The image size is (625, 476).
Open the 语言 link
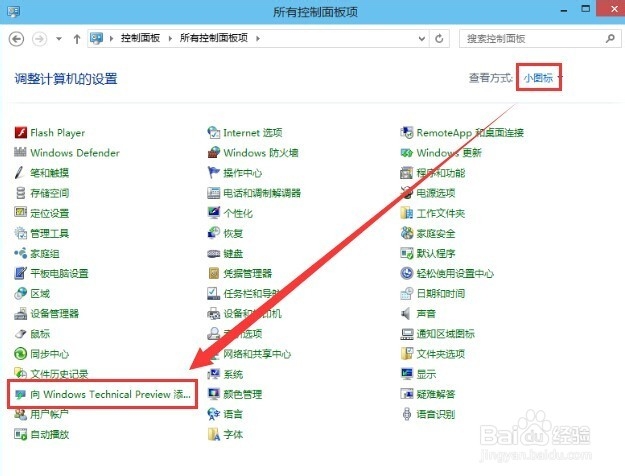(233, 414)
